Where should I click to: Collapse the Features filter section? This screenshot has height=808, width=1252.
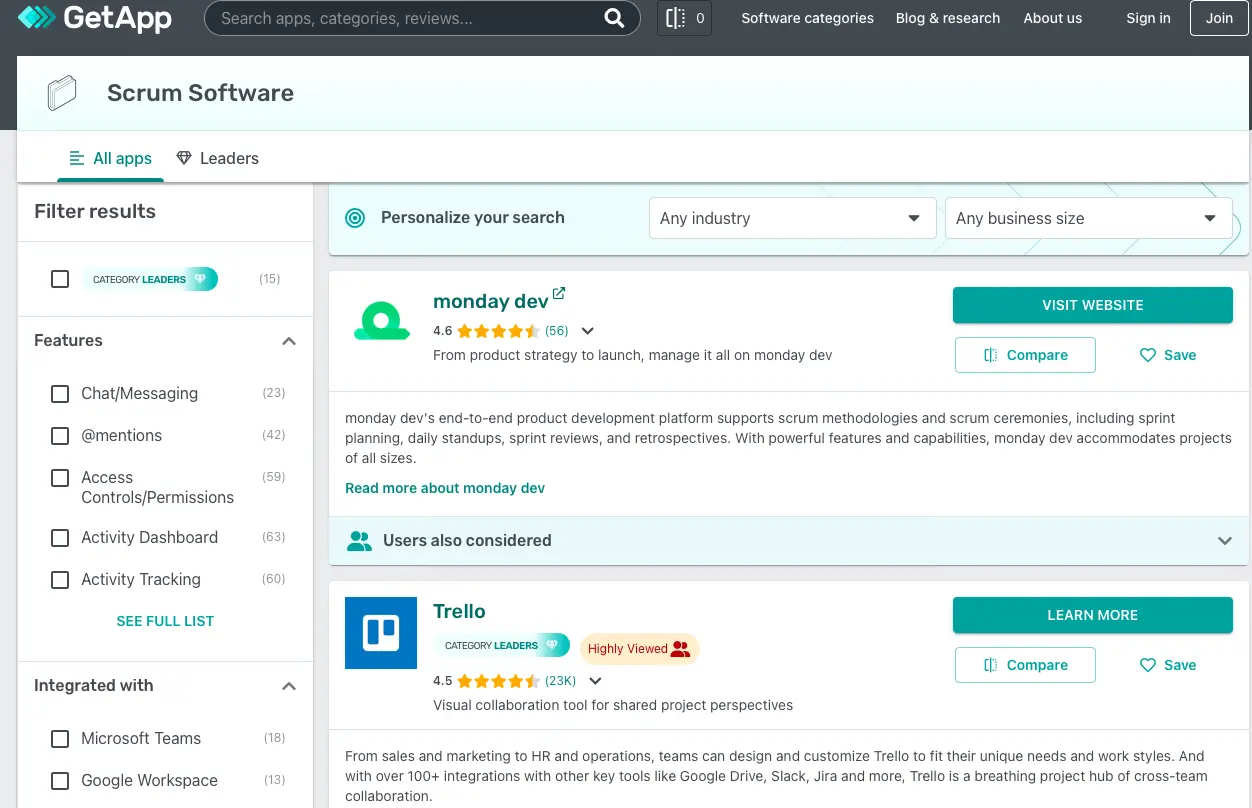289,341
